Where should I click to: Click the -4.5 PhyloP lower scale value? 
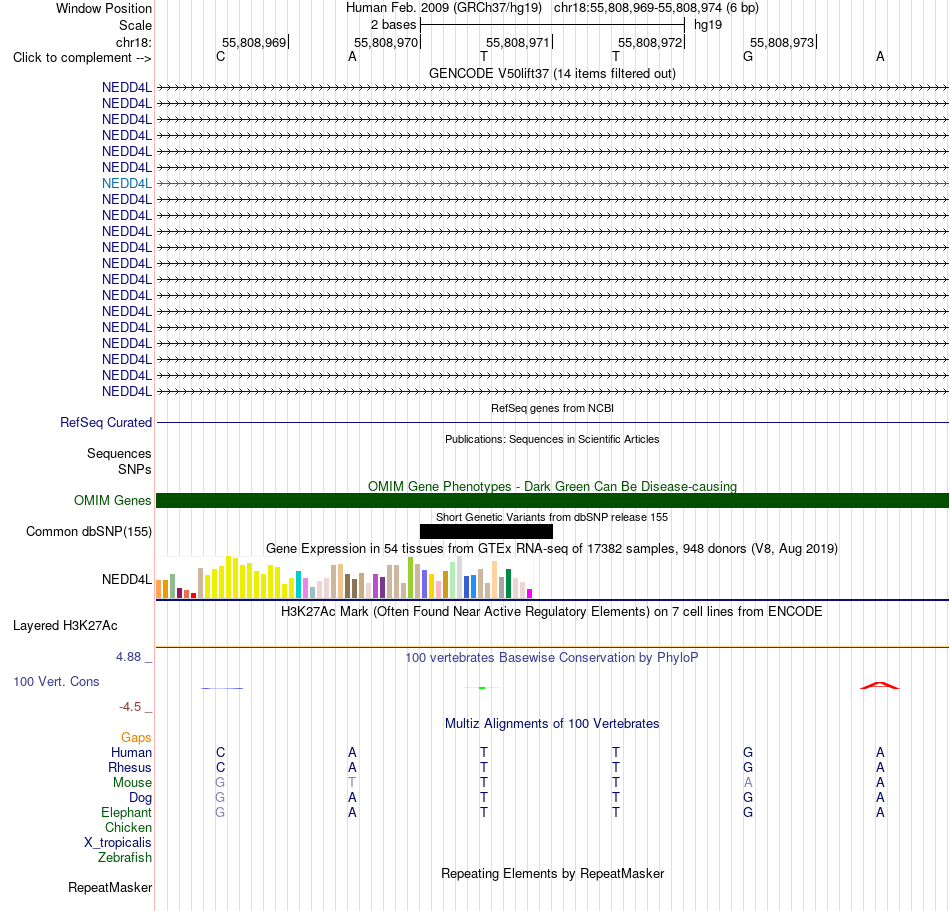pyautogui.click(x=130, y=707)
